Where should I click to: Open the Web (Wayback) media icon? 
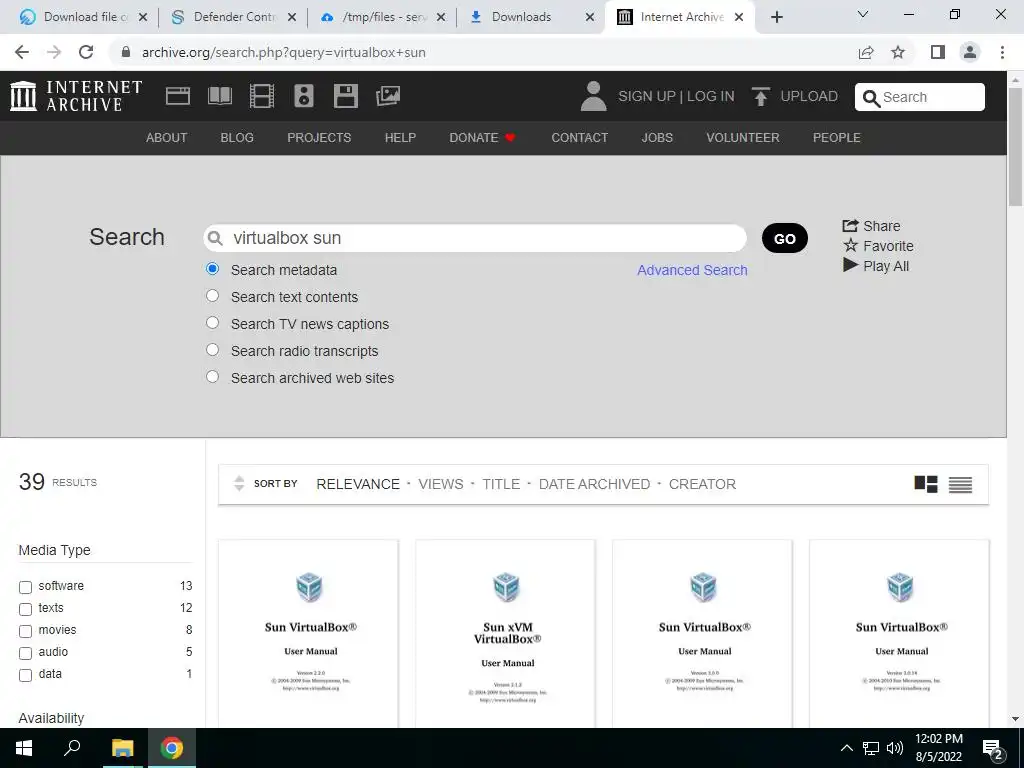pyautogui.click(x=178, y=96)
